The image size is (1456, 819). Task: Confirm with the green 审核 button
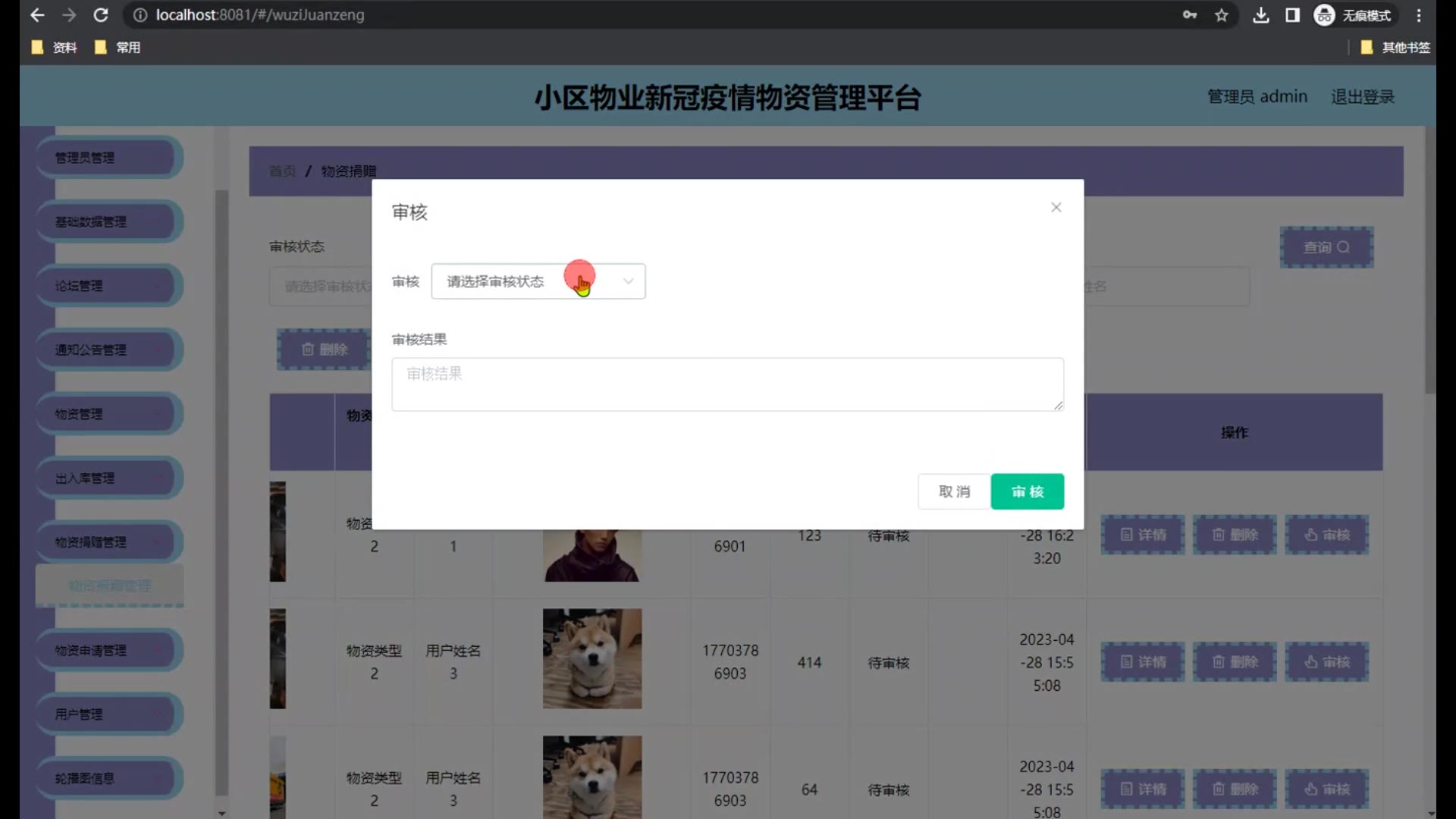[x=1028, y=491]
